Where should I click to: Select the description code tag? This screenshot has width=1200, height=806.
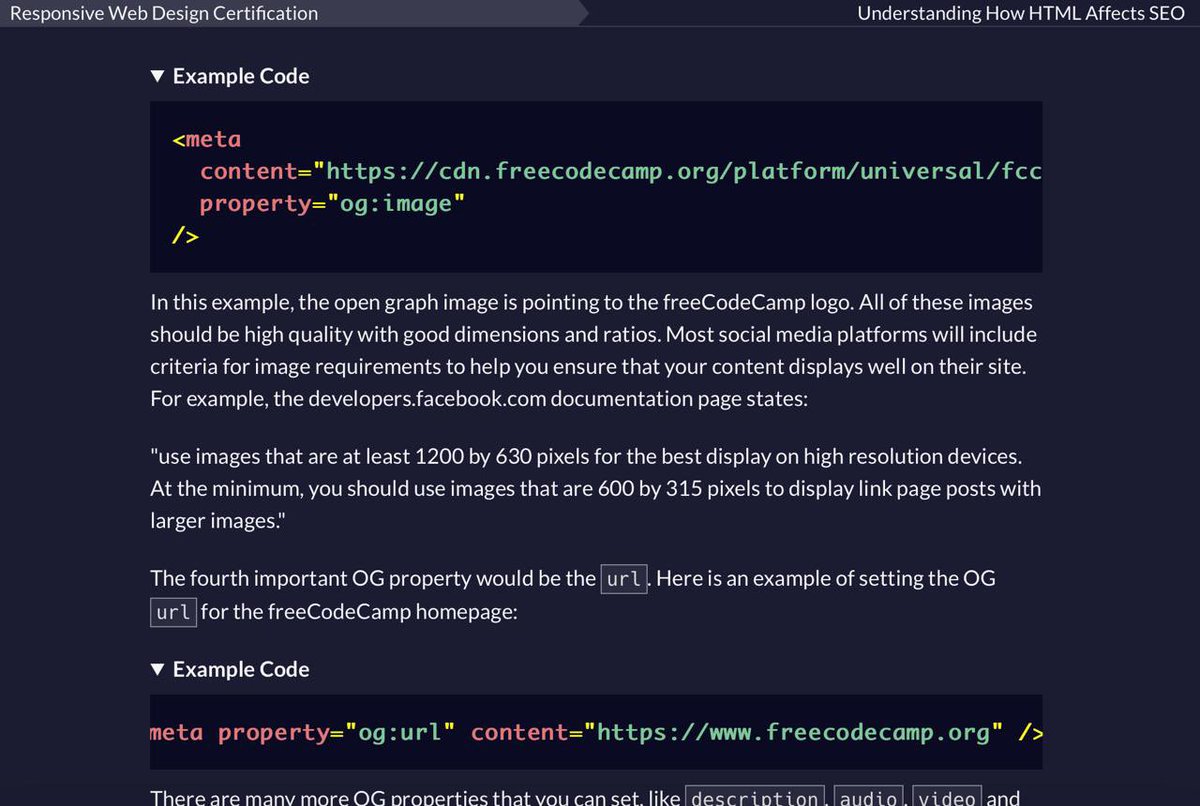tap(754, 797)
